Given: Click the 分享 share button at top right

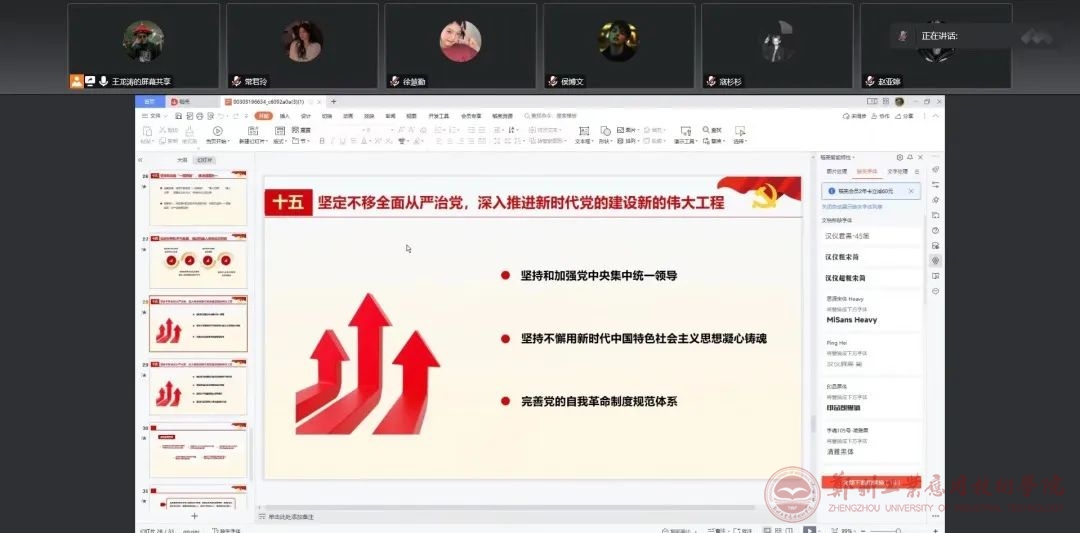Looking at the screenshot, I should pos(903,116).
